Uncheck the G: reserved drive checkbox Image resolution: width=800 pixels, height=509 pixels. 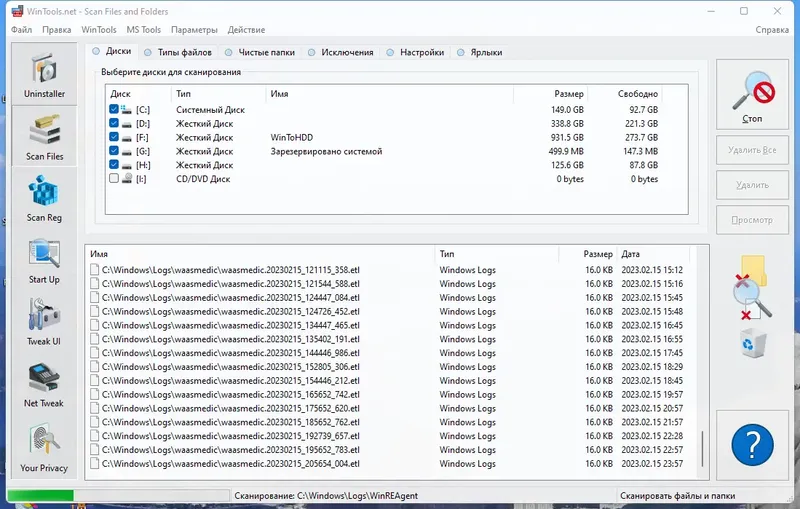click(x=114, y=150)
